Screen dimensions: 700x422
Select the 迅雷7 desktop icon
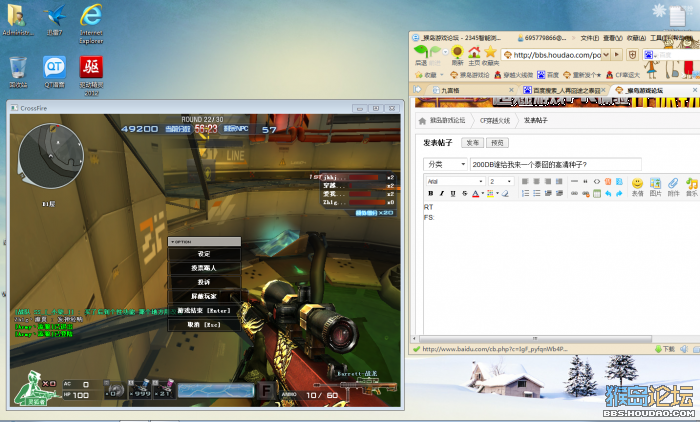point(54,20)
